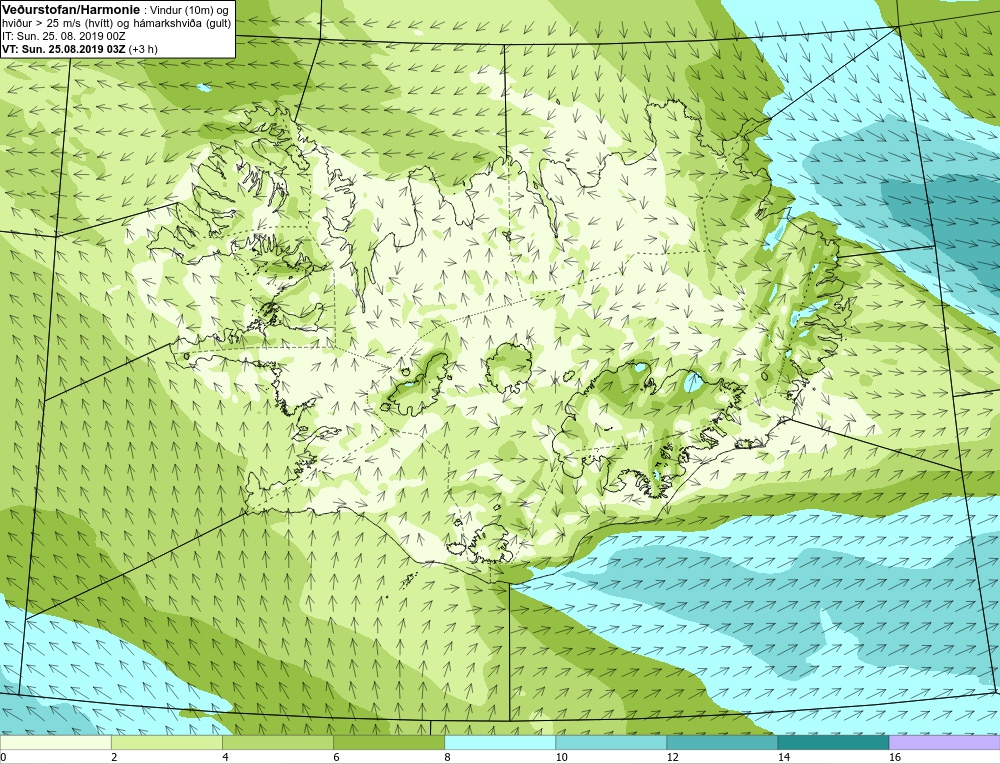Click the 12–14 m/s darker teal legend swatch
The image size is (1000, 764).
coord(721,742)
